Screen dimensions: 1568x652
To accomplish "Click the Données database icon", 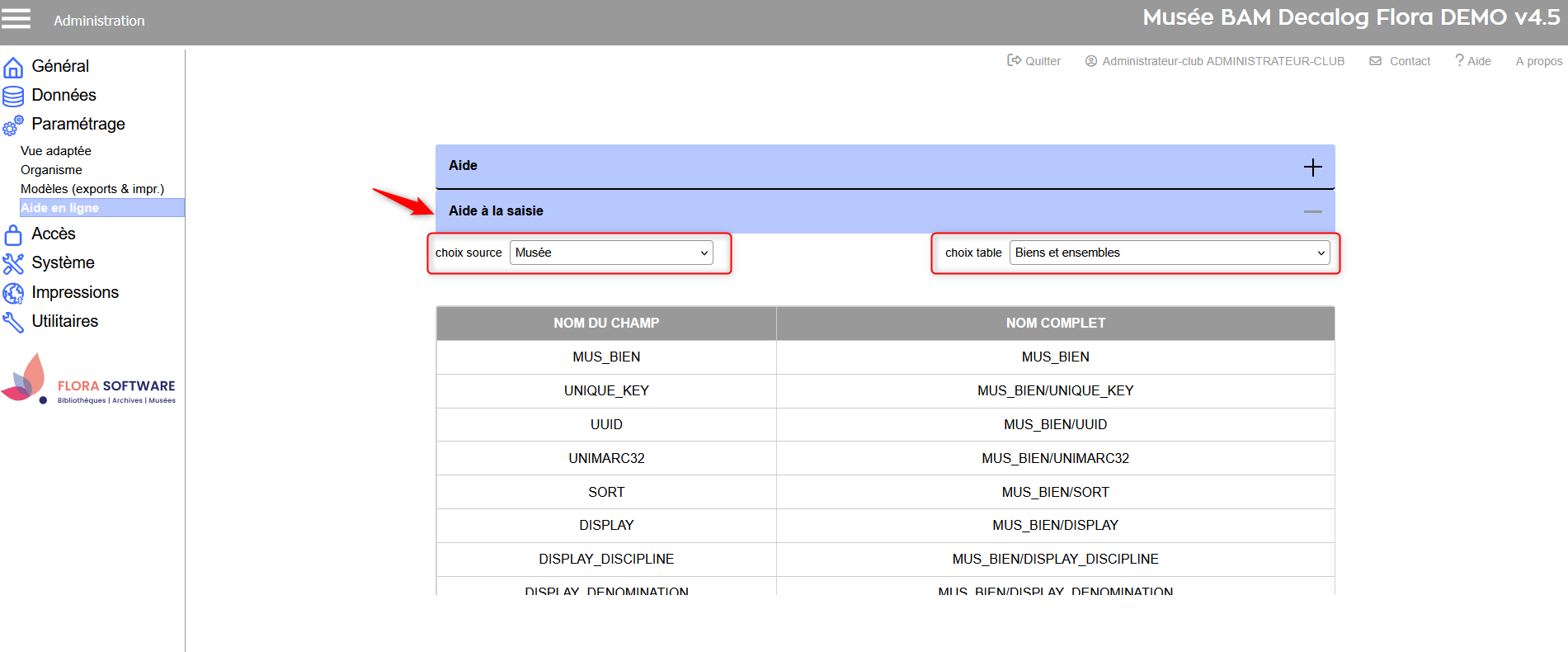I will (x=13, y=96).
